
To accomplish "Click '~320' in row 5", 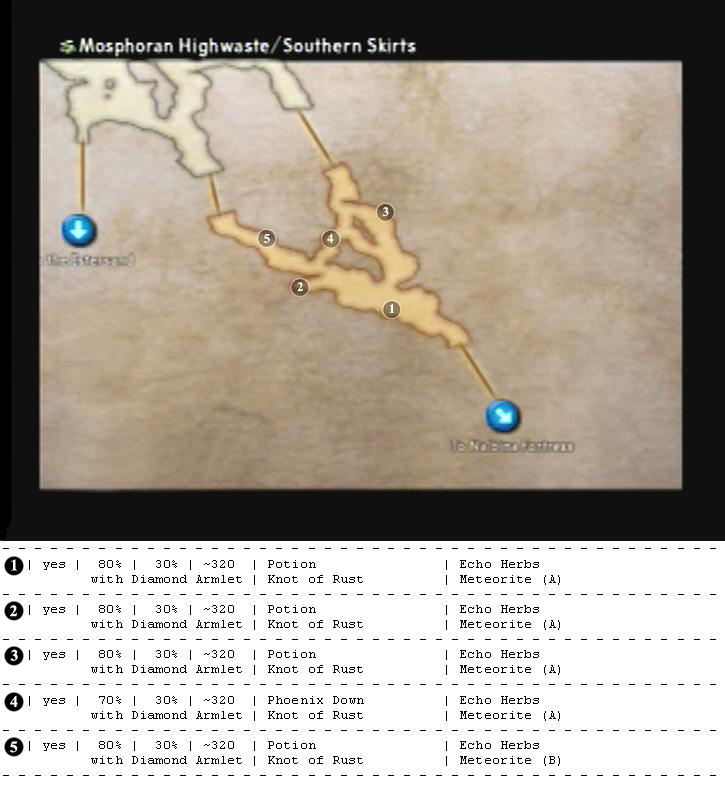I will pos(219,745).
